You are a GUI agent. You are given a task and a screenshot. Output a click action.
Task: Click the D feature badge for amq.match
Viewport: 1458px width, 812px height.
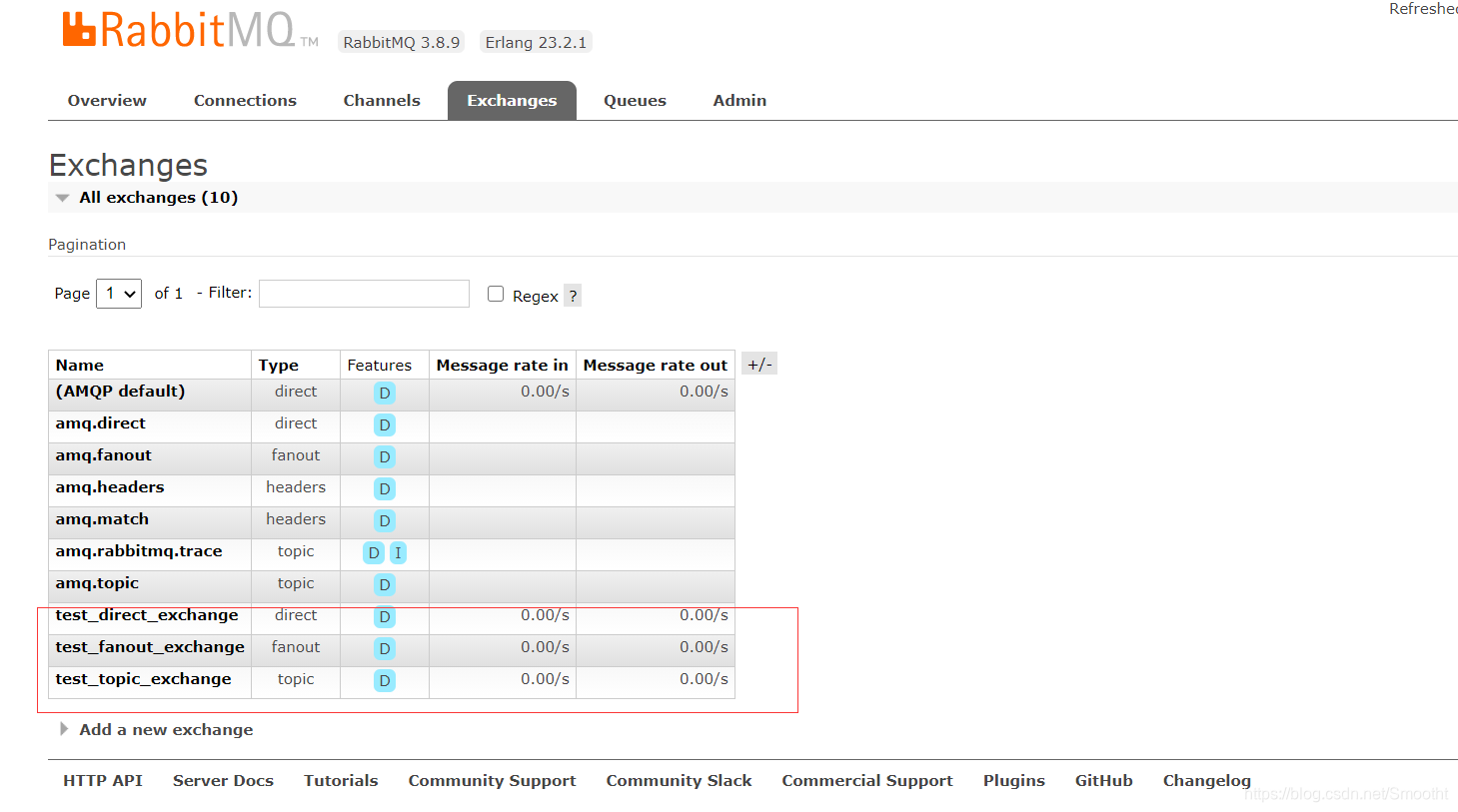point(385,521)
